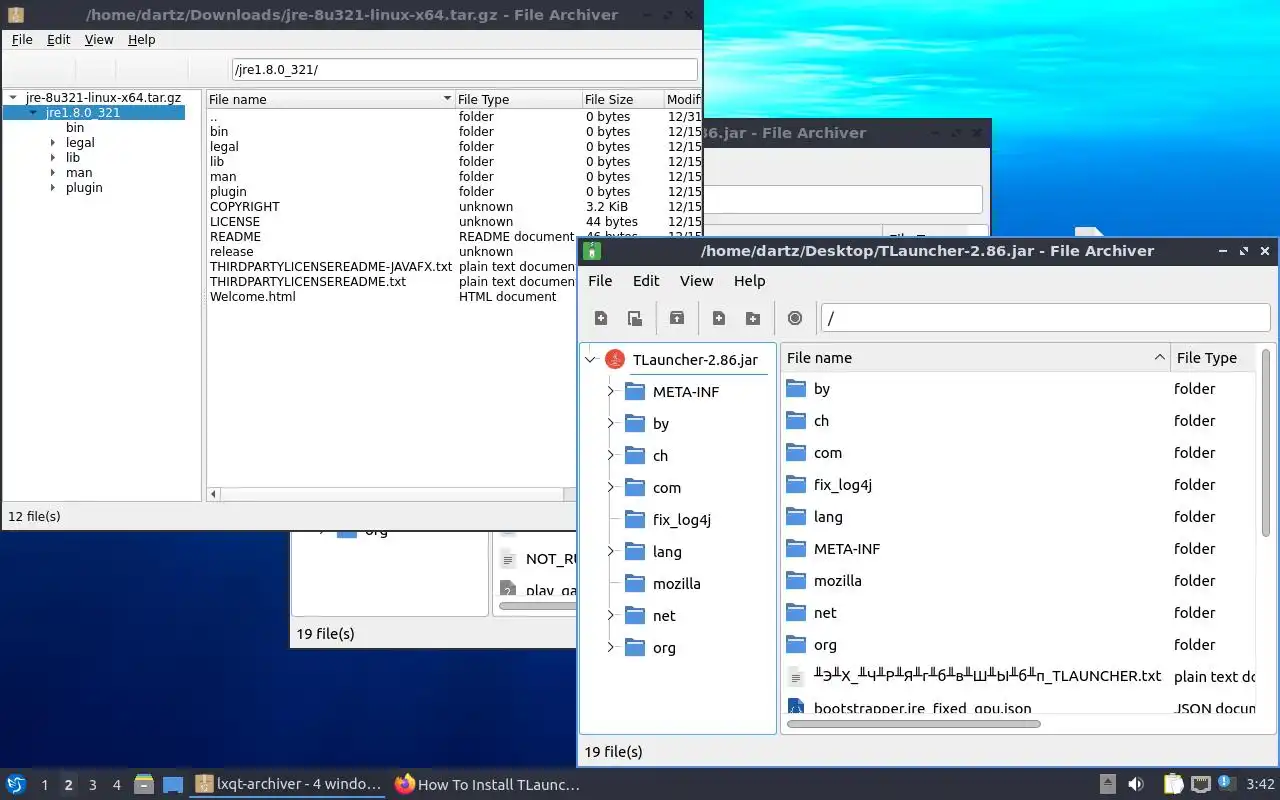Viewport: 1280px width, 800px height.
Task: Click New archive icon in TLauncher window toolbar
Action: [601, 318]
